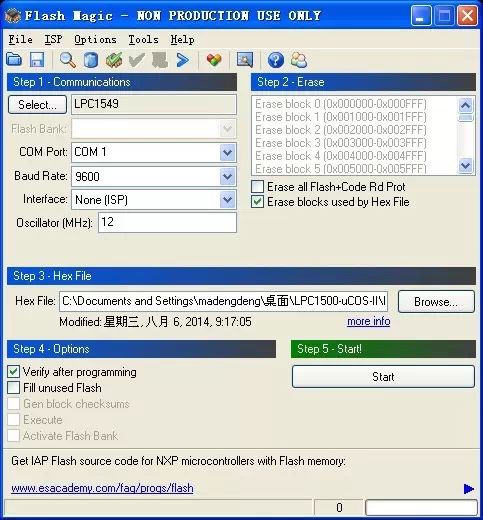
Task: Toggle Verify after programming checkbox
Action: pos(14,372)
